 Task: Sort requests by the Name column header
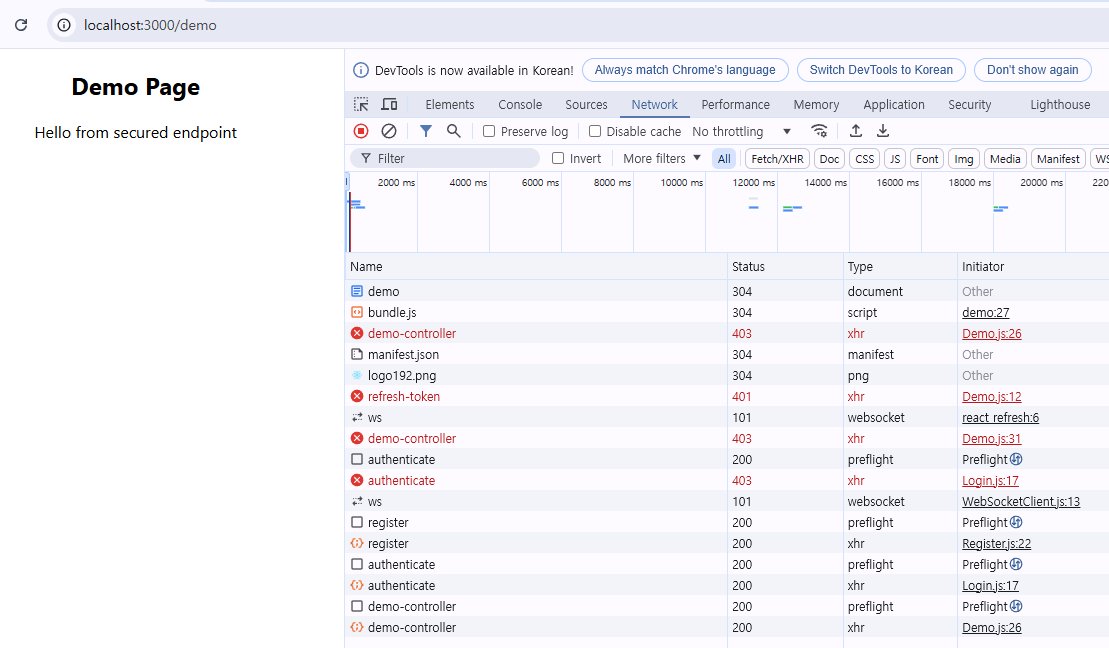[536, 267]
